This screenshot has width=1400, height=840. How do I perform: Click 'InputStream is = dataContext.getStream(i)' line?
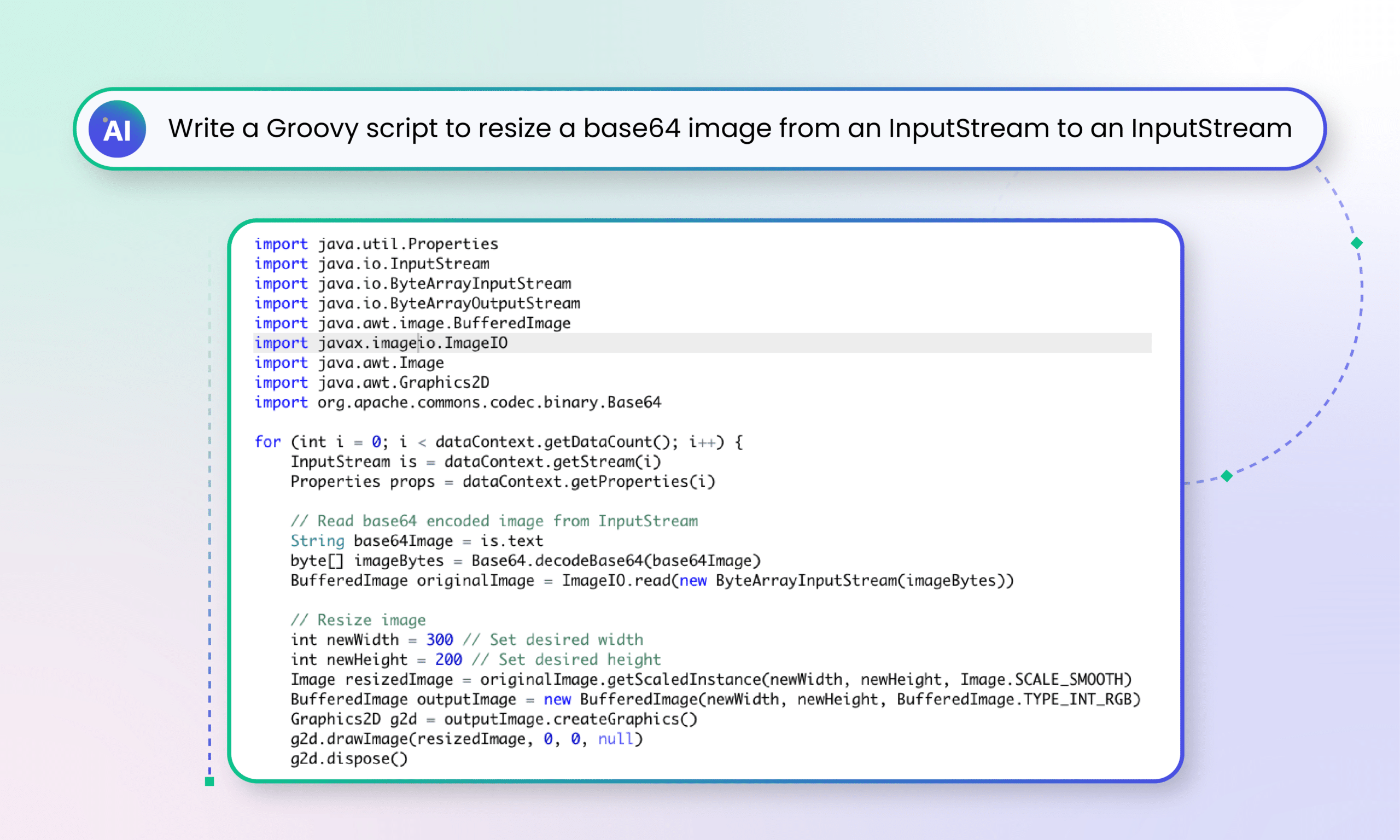pos(476,462)
